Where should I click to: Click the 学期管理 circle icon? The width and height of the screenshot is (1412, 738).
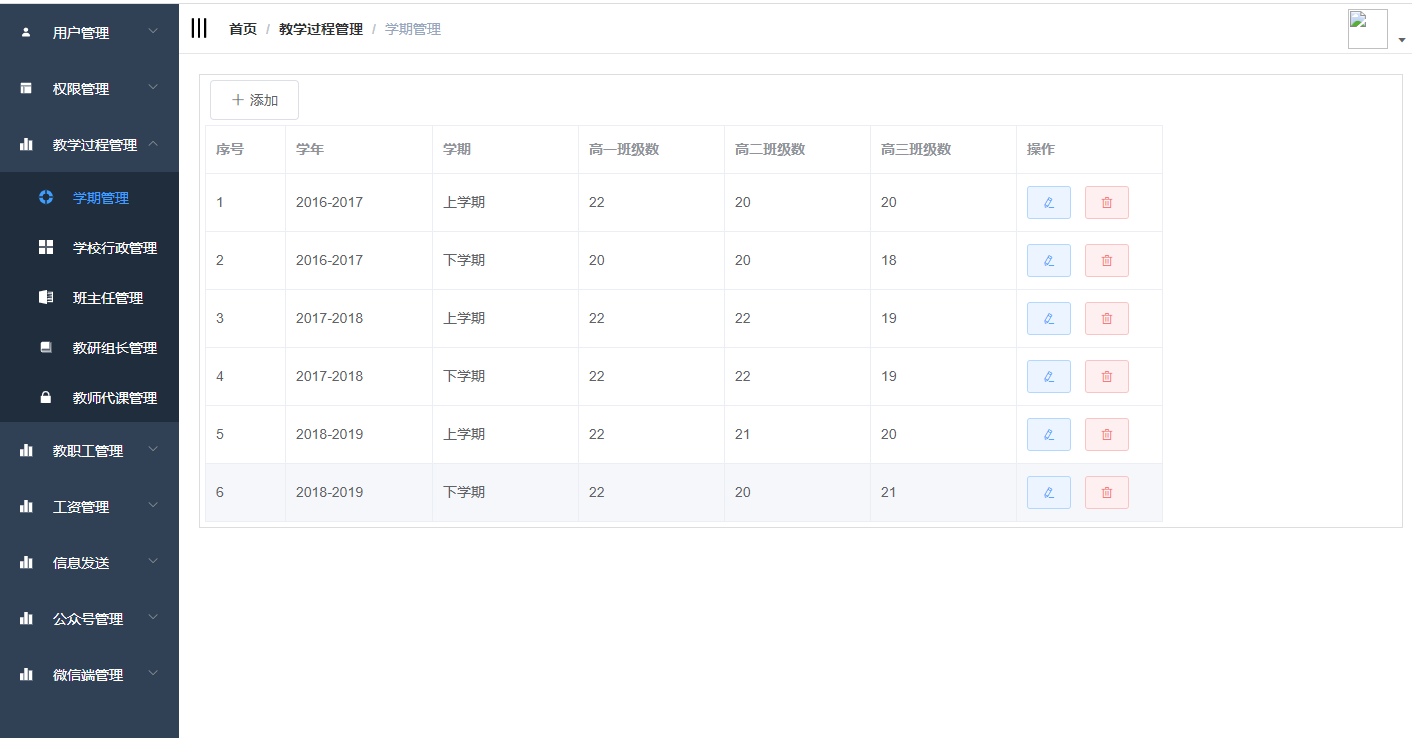46,197
